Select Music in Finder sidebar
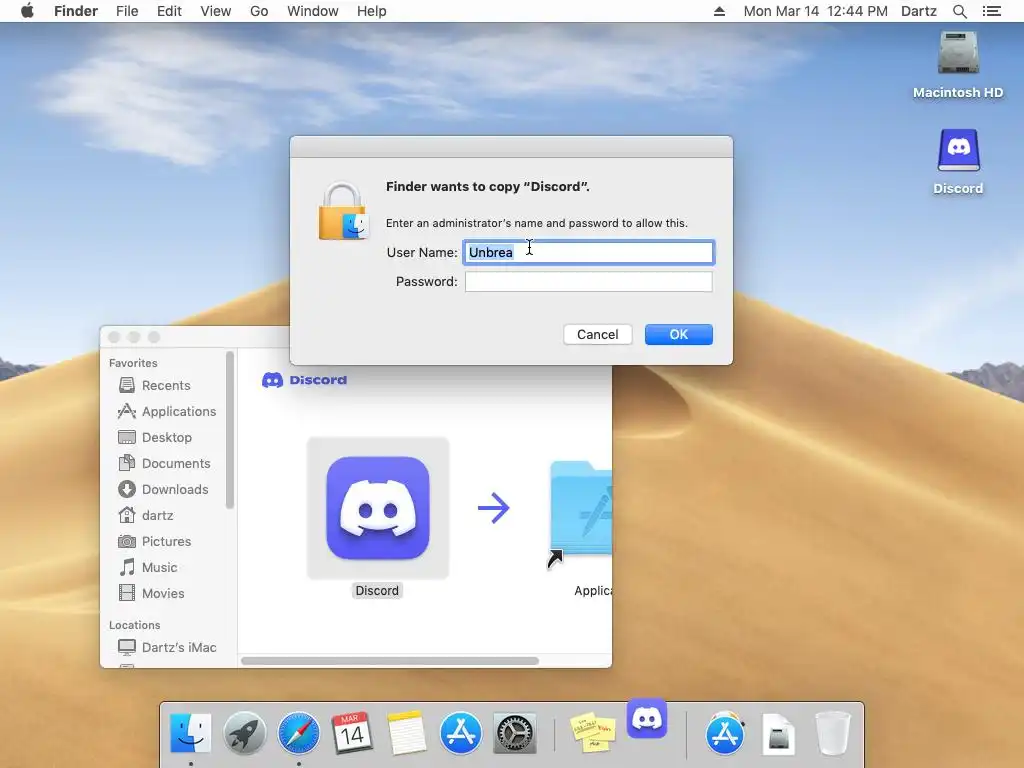Viewport: 1024px width, 768px height. point(159,568)
